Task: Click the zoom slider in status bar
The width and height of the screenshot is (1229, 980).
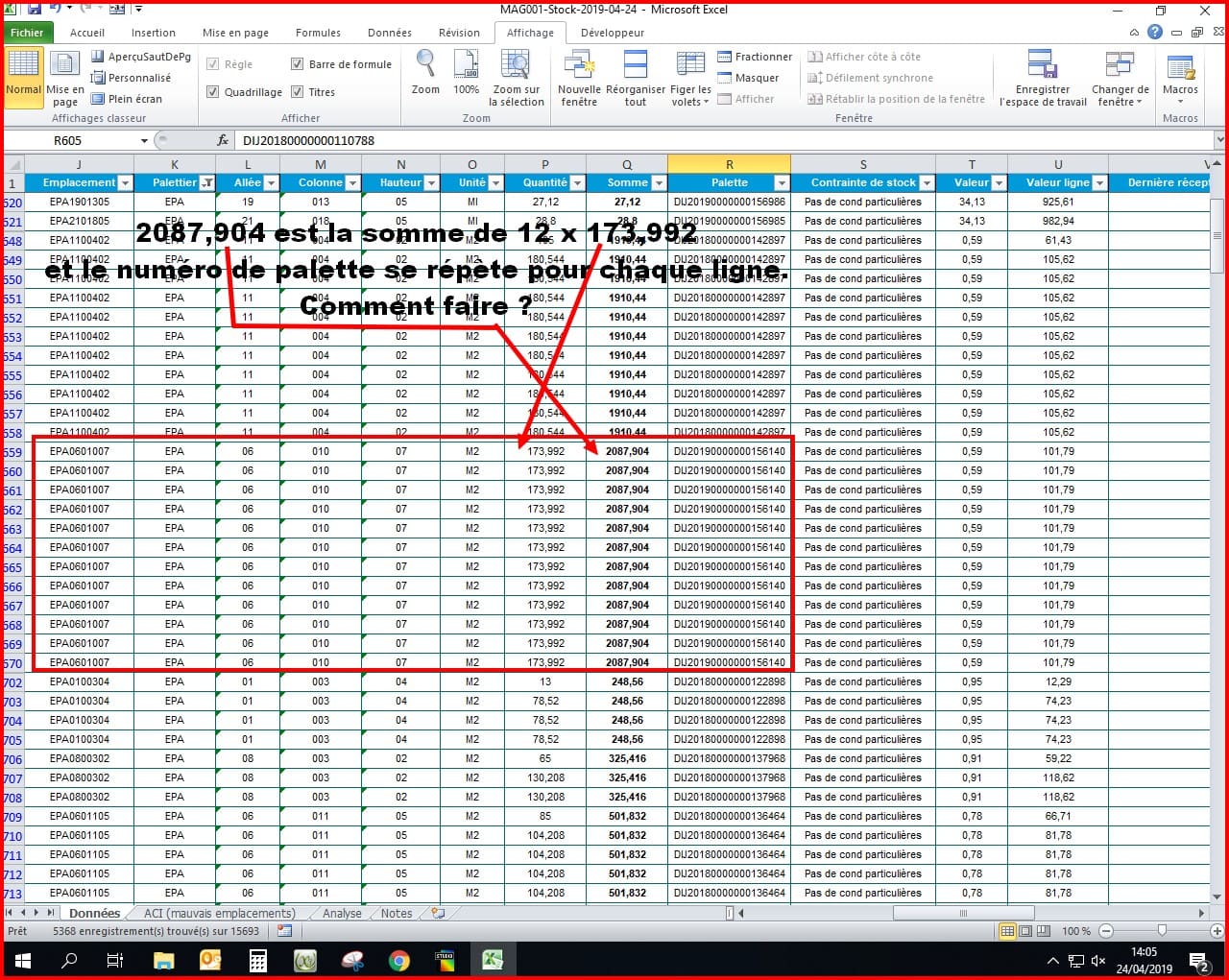Action: click(x=1162, y=931)
